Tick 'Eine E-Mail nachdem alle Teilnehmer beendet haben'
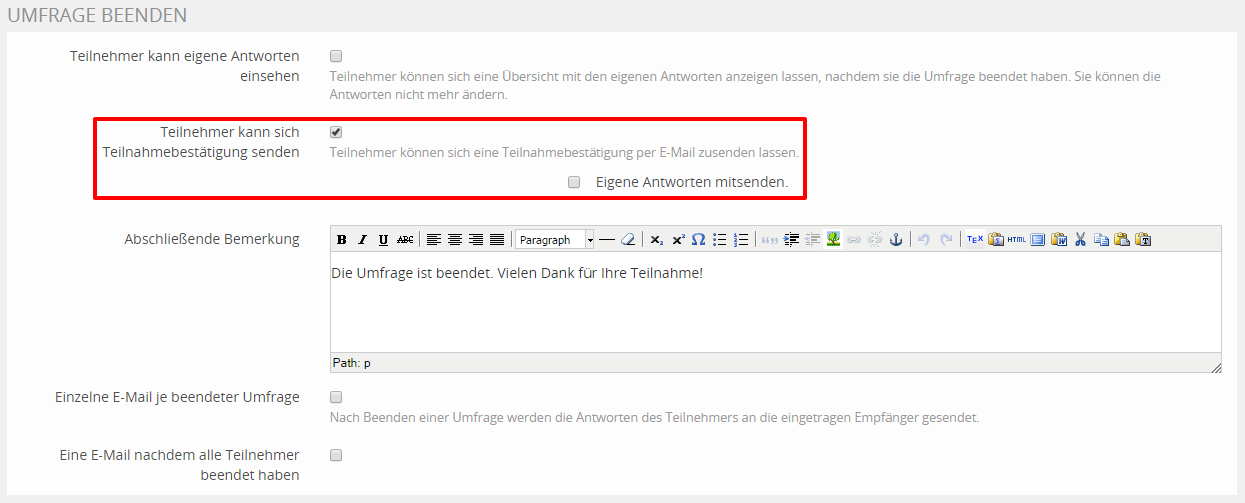 [x=336, y=455]
